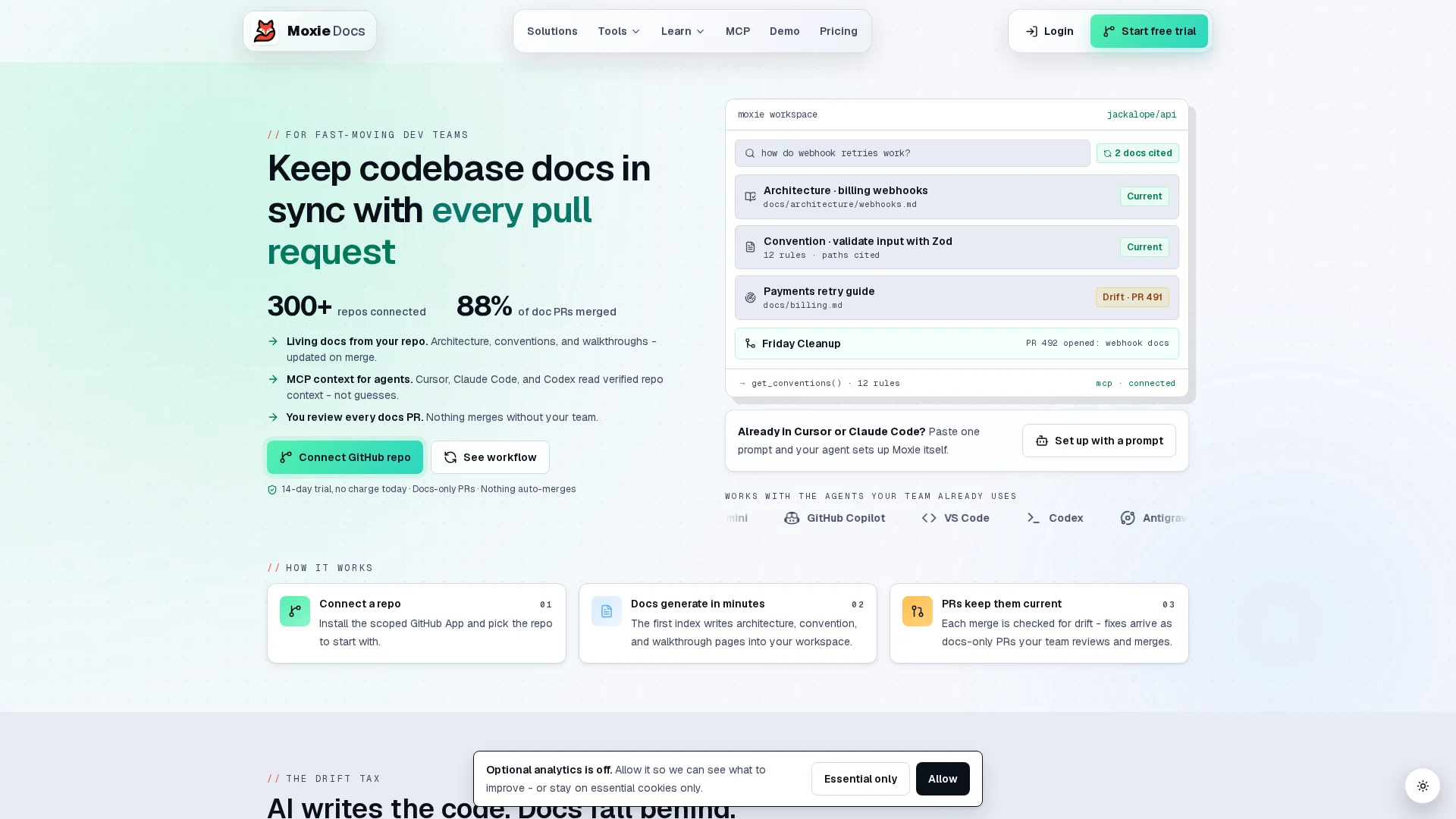
Task: Click the 300+ repos connected stat
Action: point(347,307)
